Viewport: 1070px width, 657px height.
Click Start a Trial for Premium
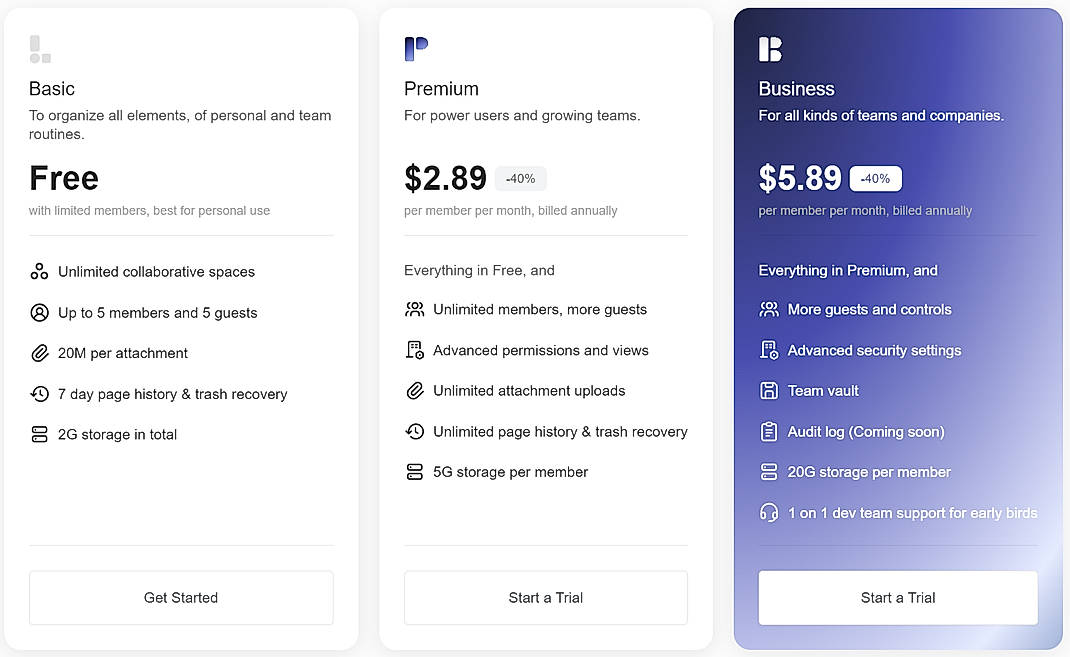coord(545,597)
